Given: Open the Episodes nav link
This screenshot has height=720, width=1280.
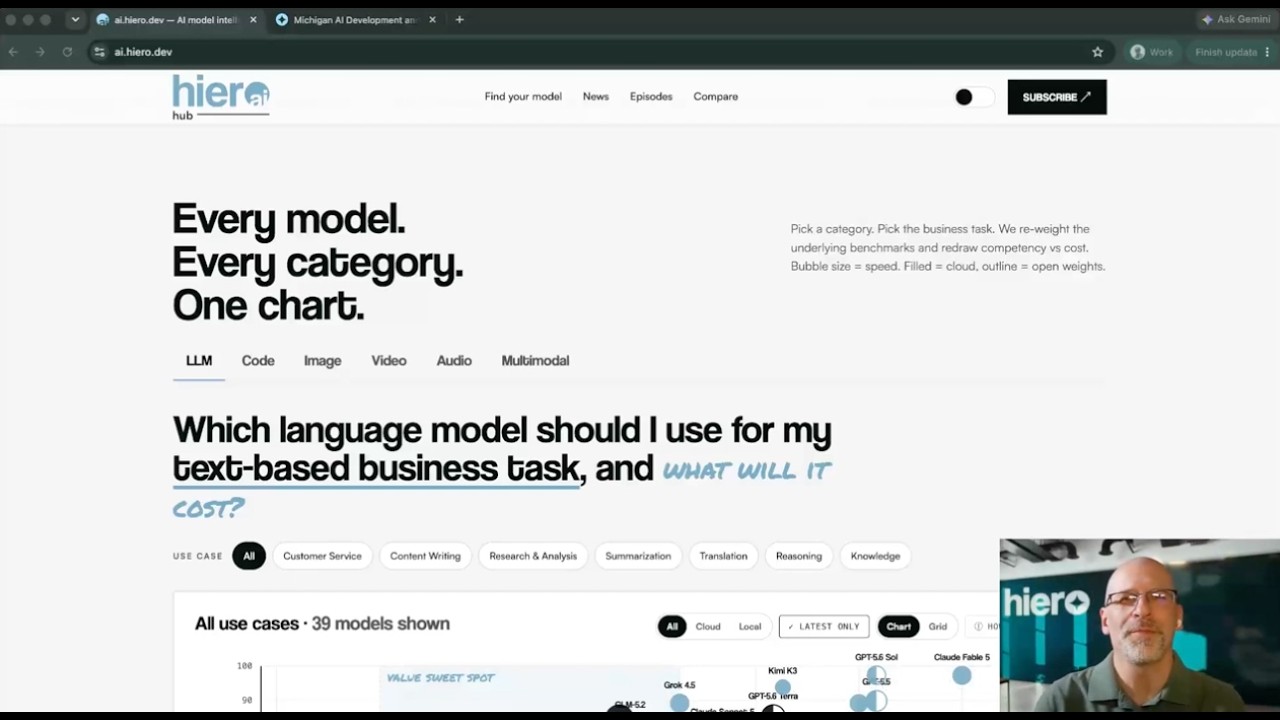Looking at the screenshot, I should (651, 97).
